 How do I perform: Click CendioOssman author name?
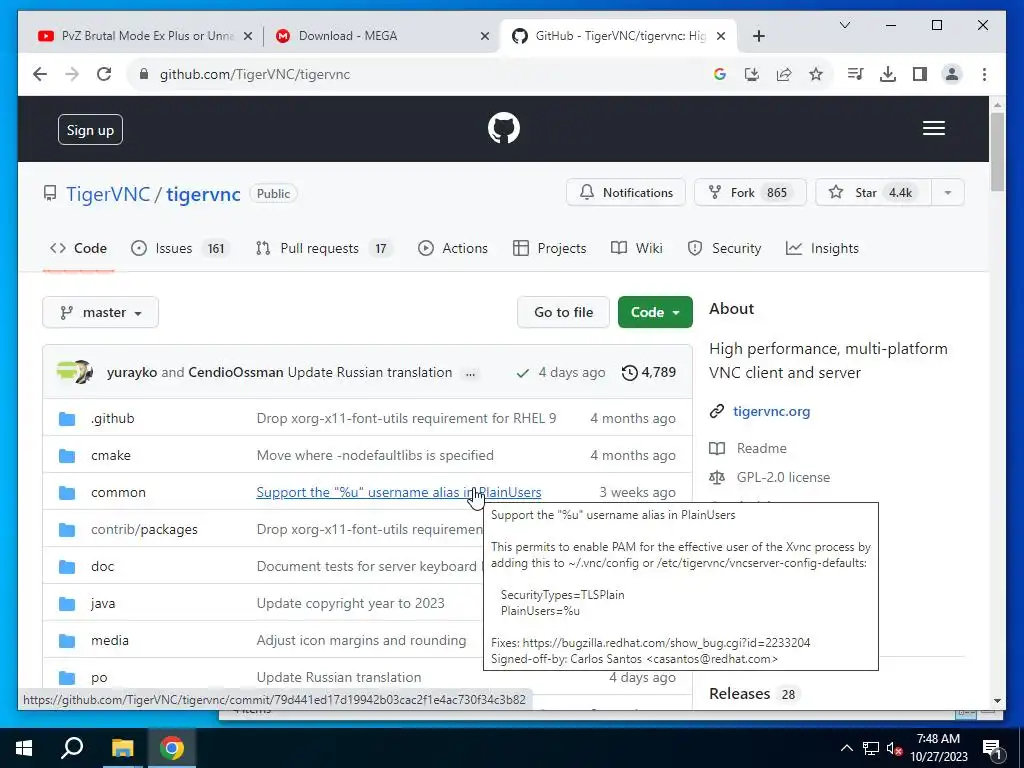click(236, 372)
